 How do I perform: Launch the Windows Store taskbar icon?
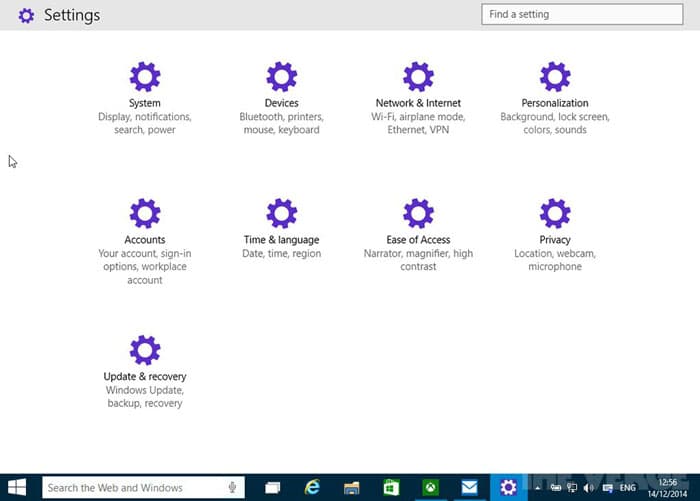coord(391,487)
